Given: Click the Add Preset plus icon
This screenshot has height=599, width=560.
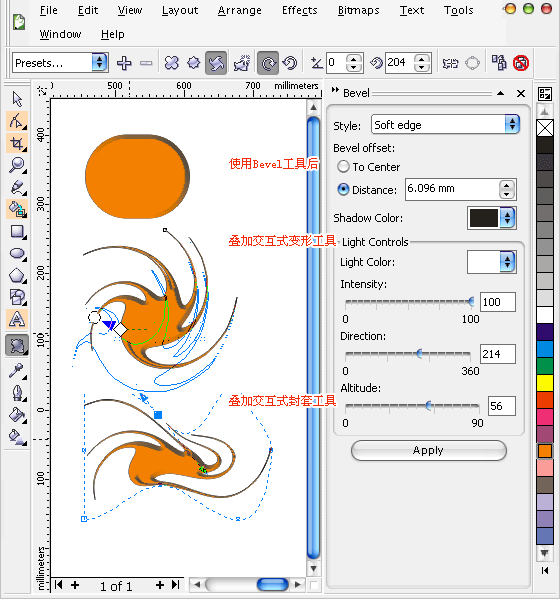Looking at the screenshot, I should [x=124, y=63].
